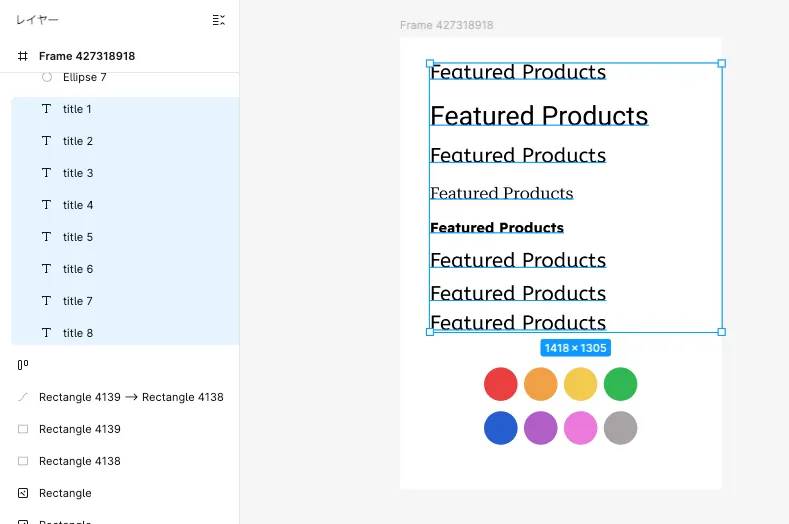Viewport: 789px width, 524px height.
Task: Pick the green color circle
Action: pyautogui.click(x=620, y=384)
